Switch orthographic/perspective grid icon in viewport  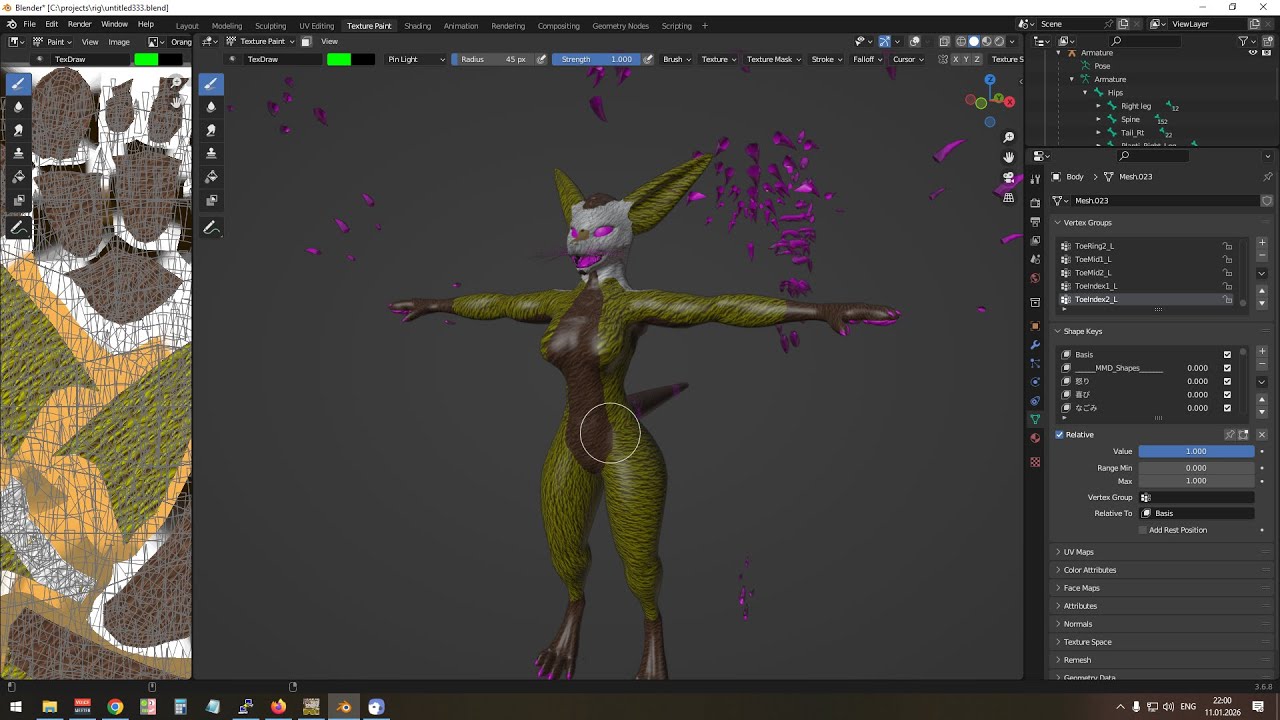[1009, 197]
